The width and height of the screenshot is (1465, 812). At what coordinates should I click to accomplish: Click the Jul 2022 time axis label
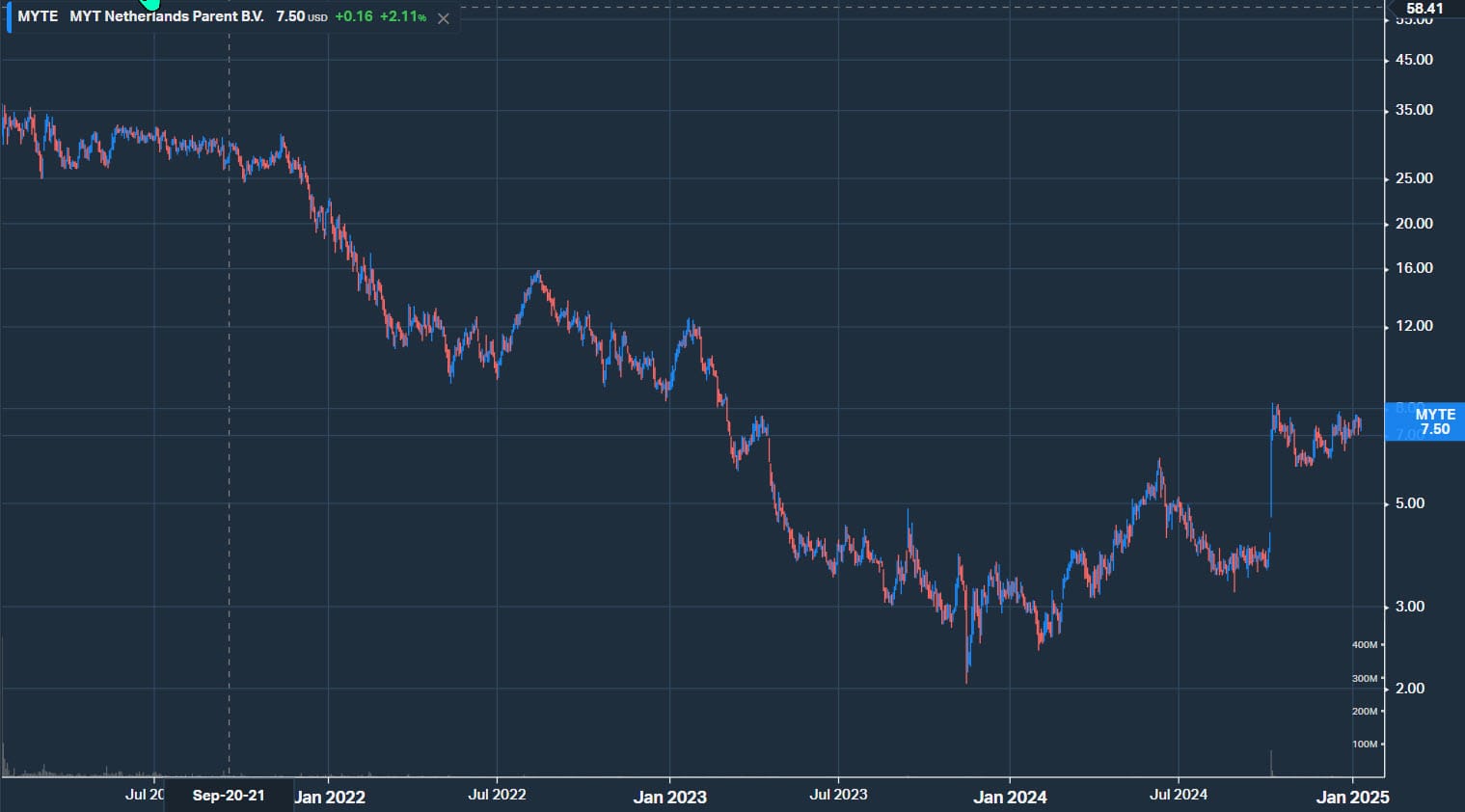497,795
